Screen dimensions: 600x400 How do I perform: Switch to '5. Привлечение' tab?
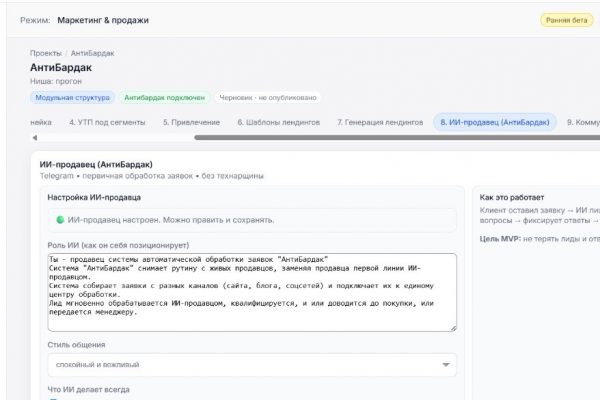191,122
